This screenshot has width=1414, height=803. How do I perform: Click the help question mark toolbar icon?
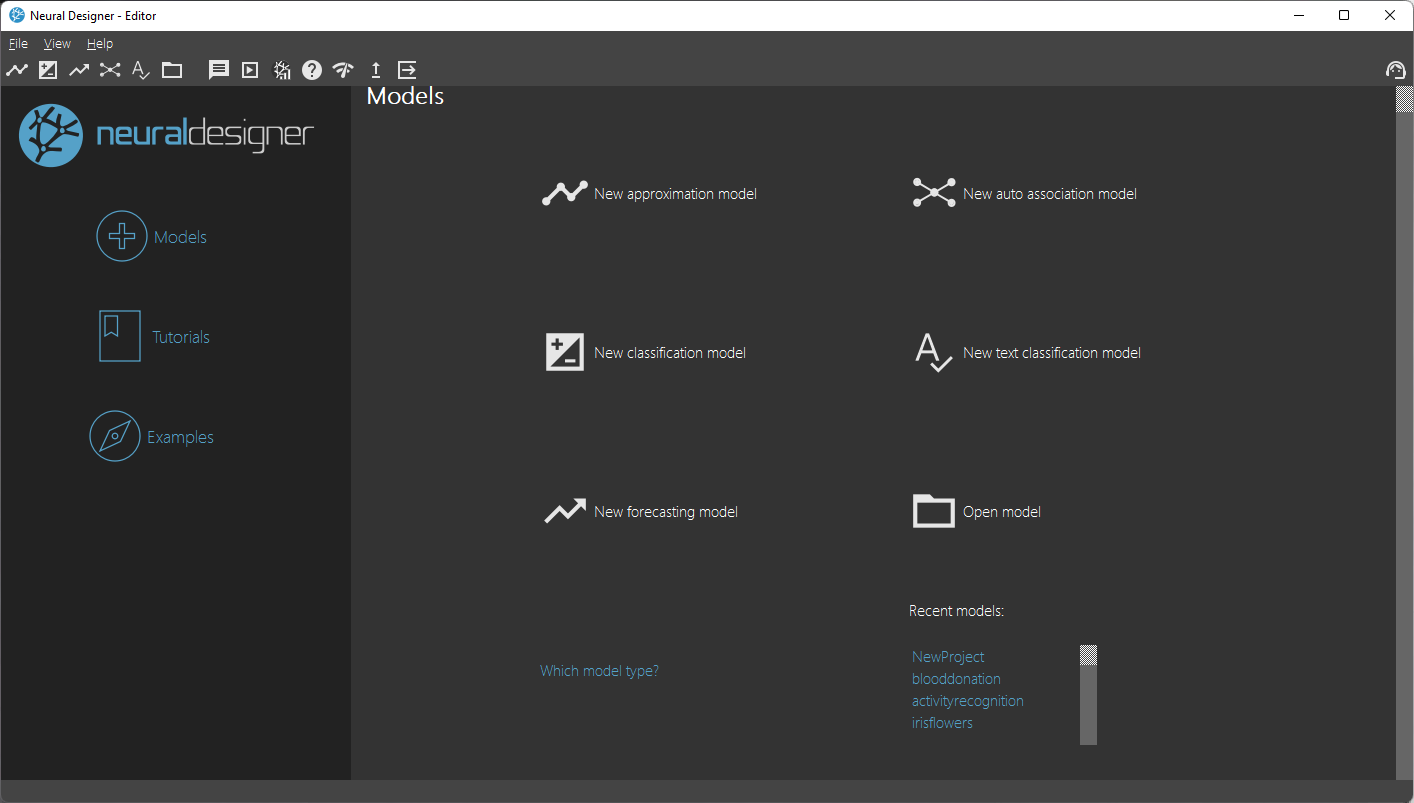click(x=311, y=70)
